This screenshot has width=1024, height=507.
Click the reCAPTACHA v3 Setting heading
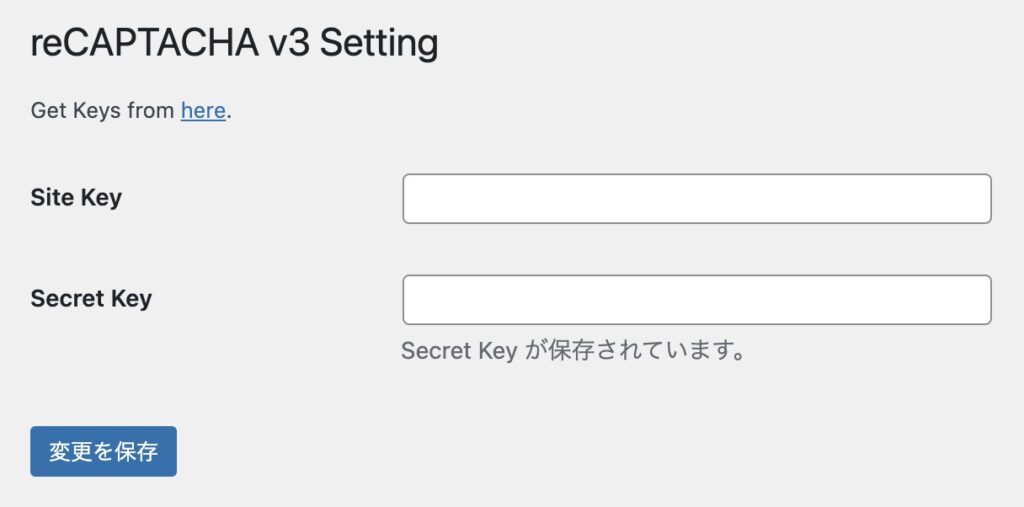(234, 44)
